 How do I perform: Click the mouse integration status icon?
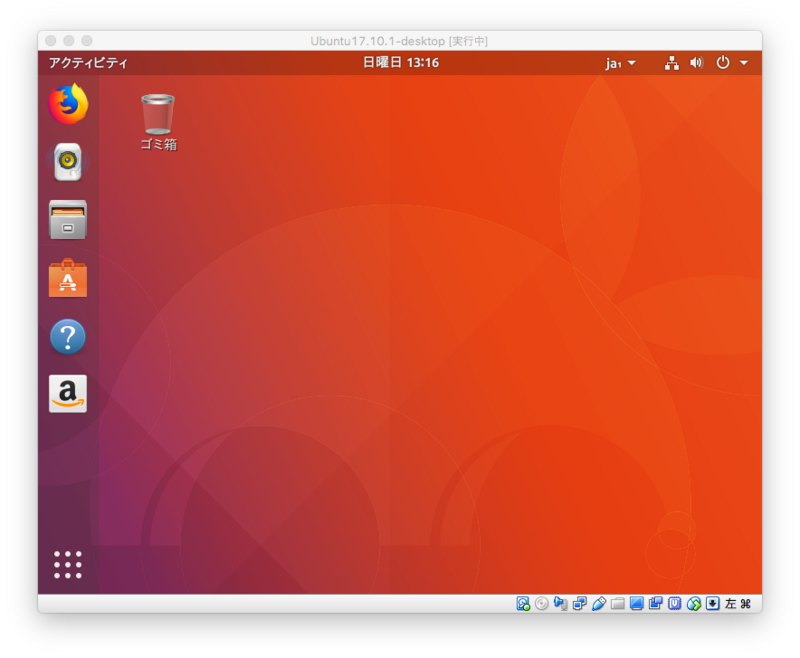(694, 604)
